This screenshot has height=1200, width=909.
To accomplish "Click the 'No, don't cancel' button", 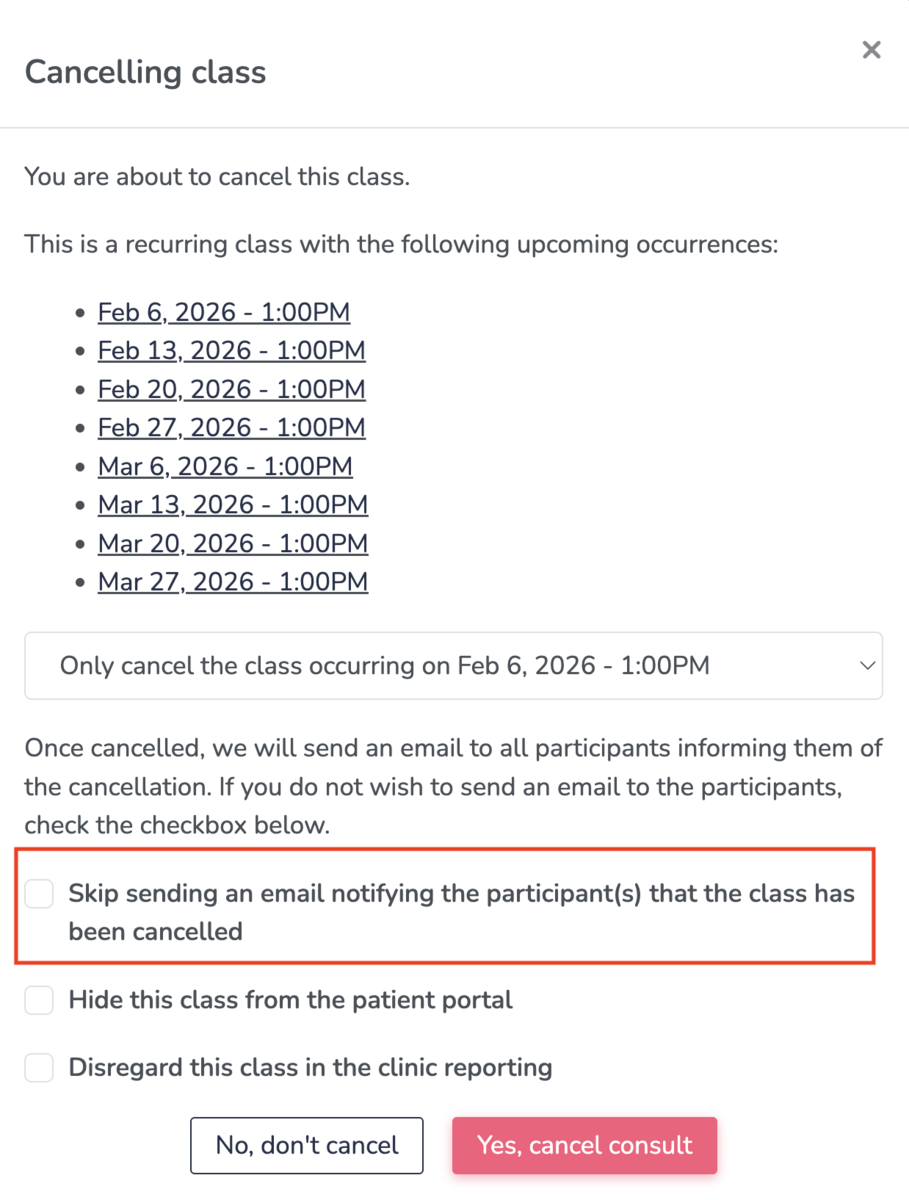I will coord(306,1145).
